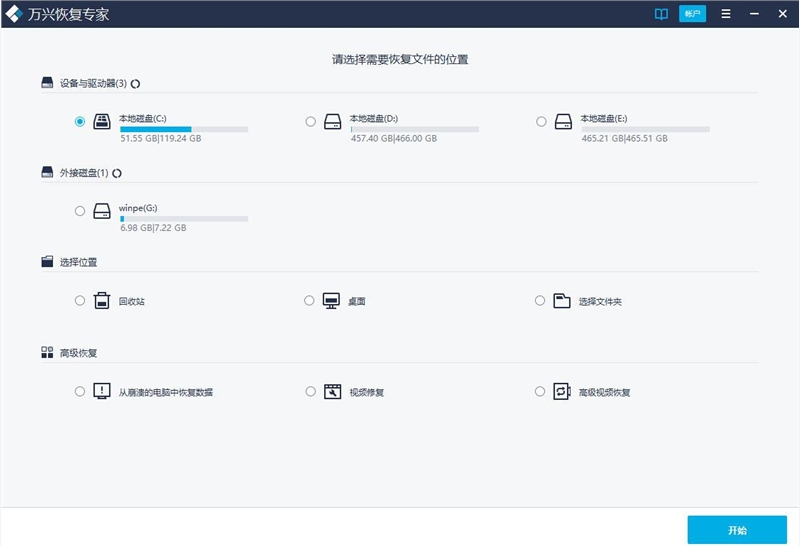Screen dimensions: 800x546
Task: Click the crashed computer recovery icon
Action: click(102, 391)
